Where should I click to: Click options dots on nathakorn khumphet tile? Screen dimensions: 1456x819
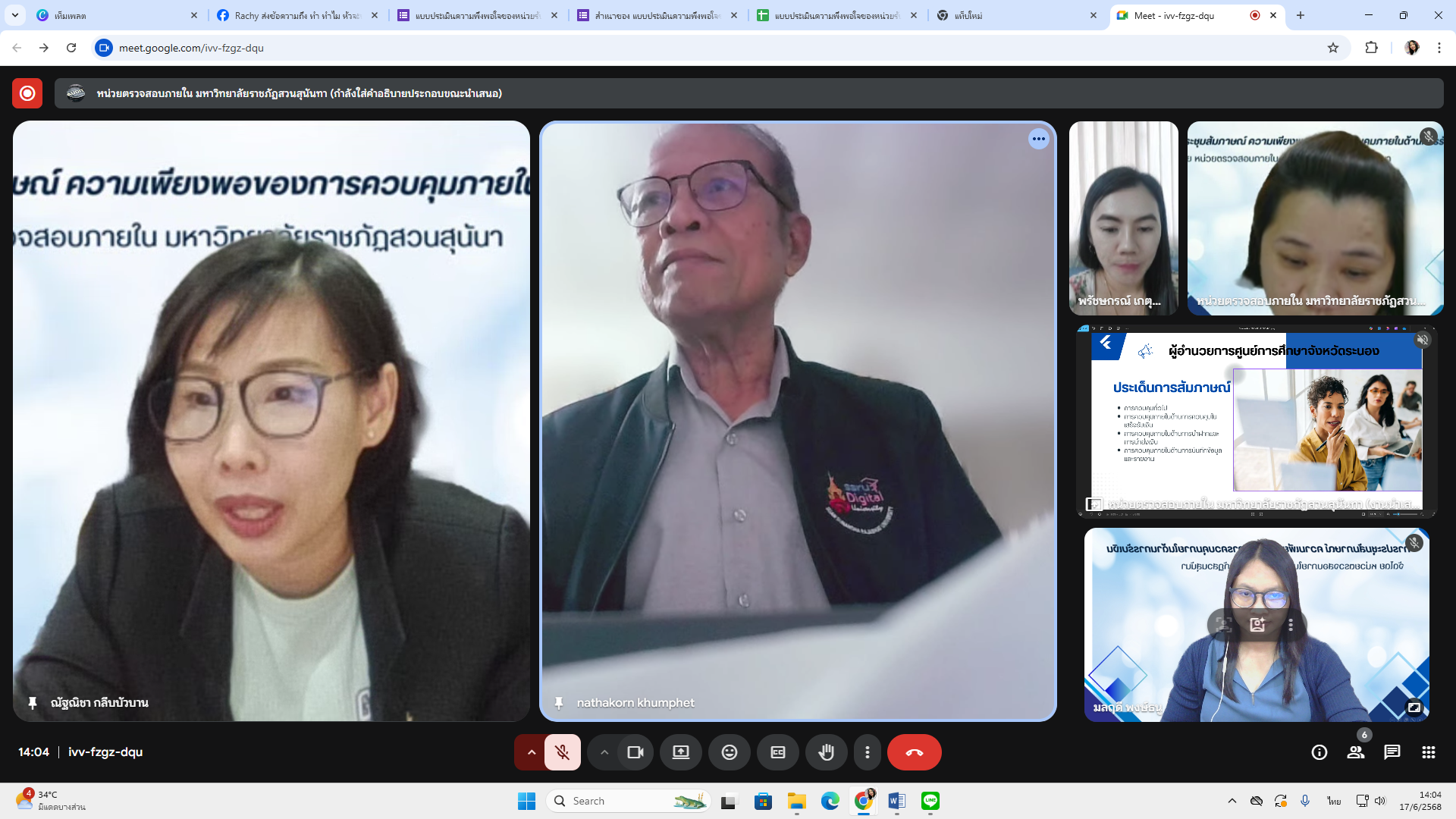click(1038, 139)
